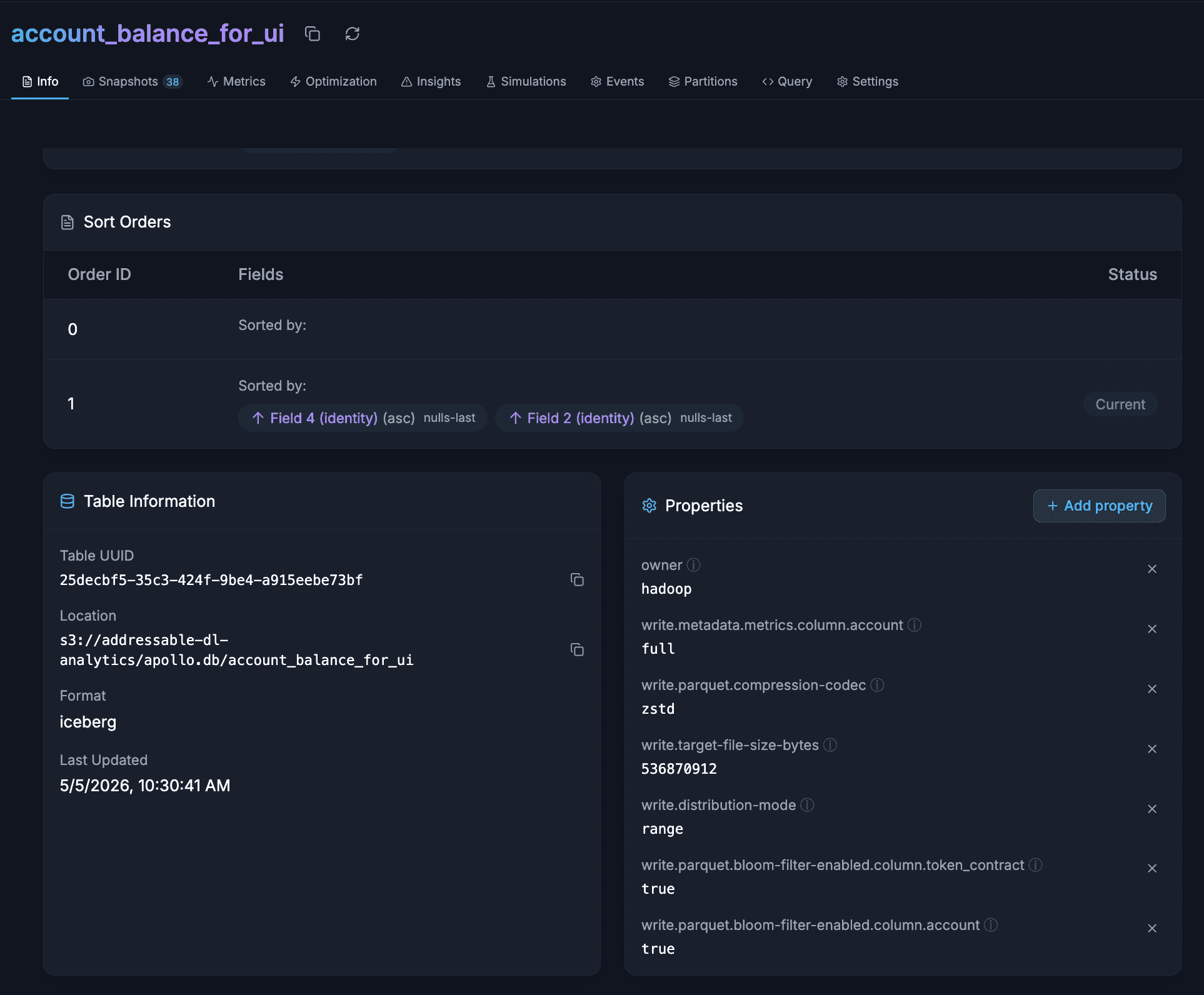Viewport: 1204px width, 995px height.
Task: Click the Order ID column header
Action: pyautogui.click(x=99, y=274)
